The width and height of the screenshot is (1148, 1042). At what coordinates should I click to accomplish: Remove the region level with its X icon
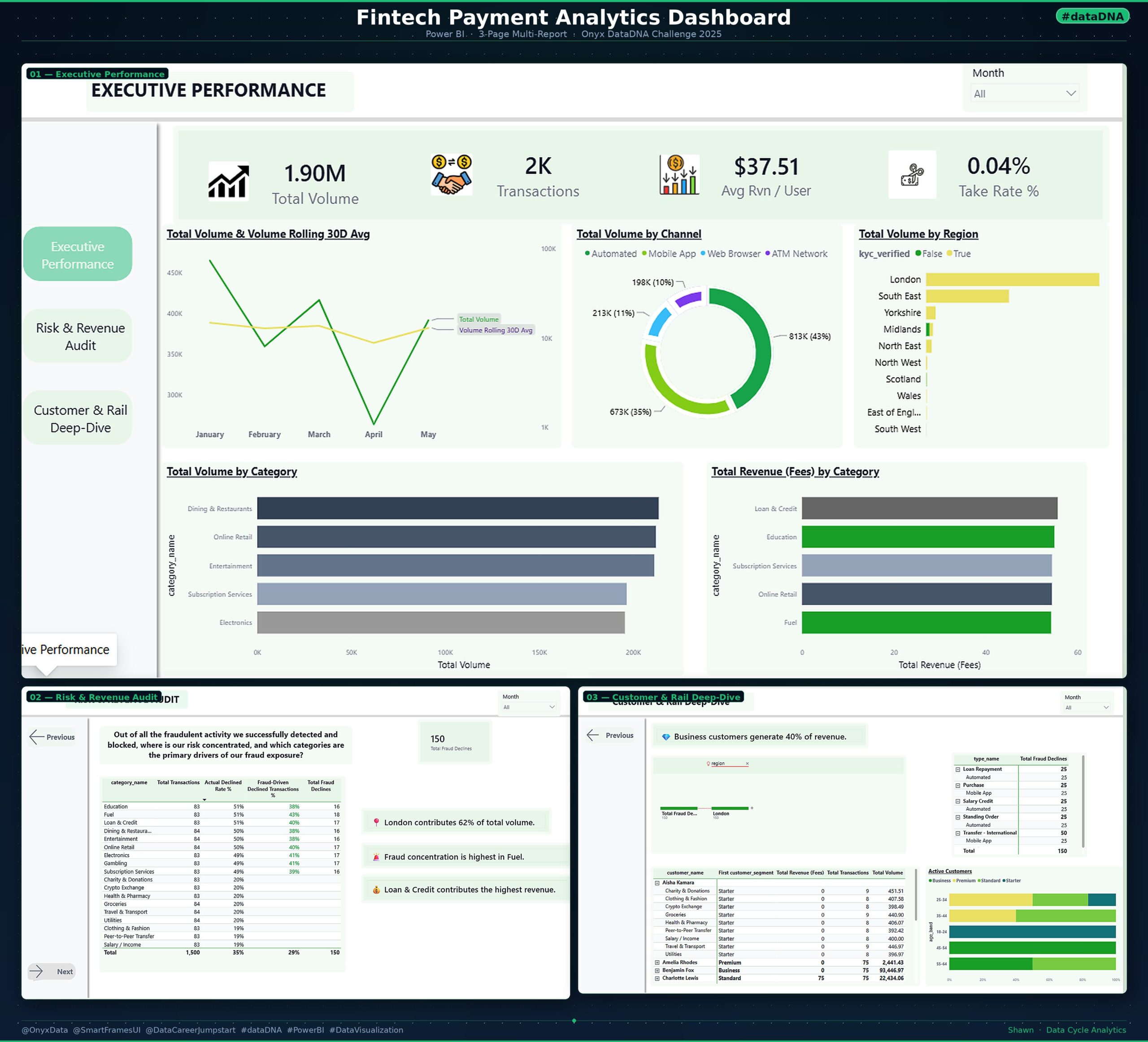pos(747,763)
